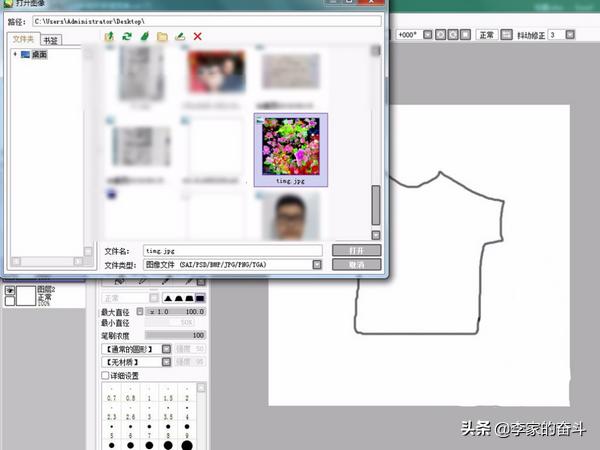
Task: Switch to the 文件夹 tab
Action: (x=23, y=39)
